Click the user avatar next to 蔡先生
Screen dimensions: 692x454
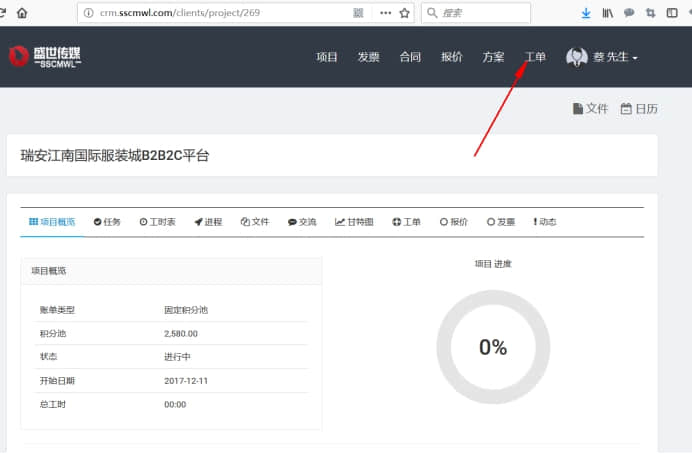coord(577,57)
